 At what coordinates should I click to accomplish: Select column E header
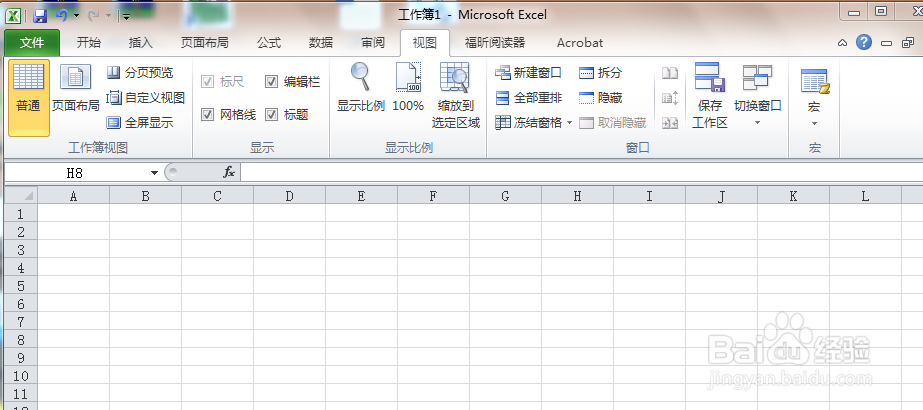[x=361, y=196]
